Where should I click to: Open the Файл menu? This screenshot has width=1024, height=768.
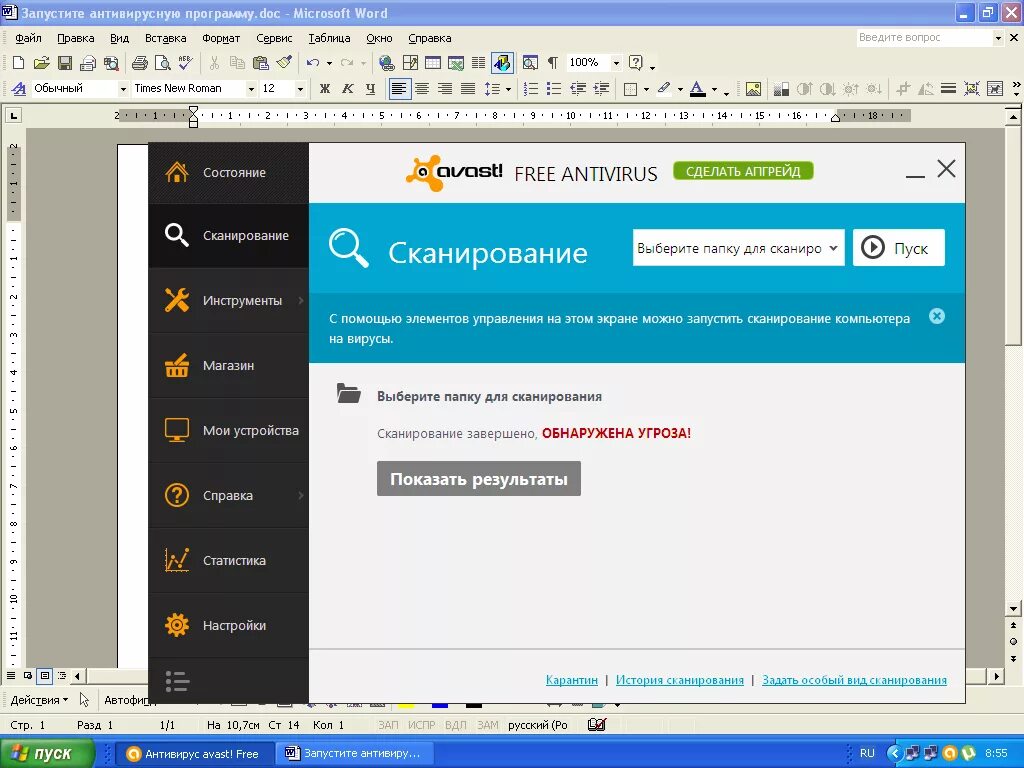tap(28, 38)
